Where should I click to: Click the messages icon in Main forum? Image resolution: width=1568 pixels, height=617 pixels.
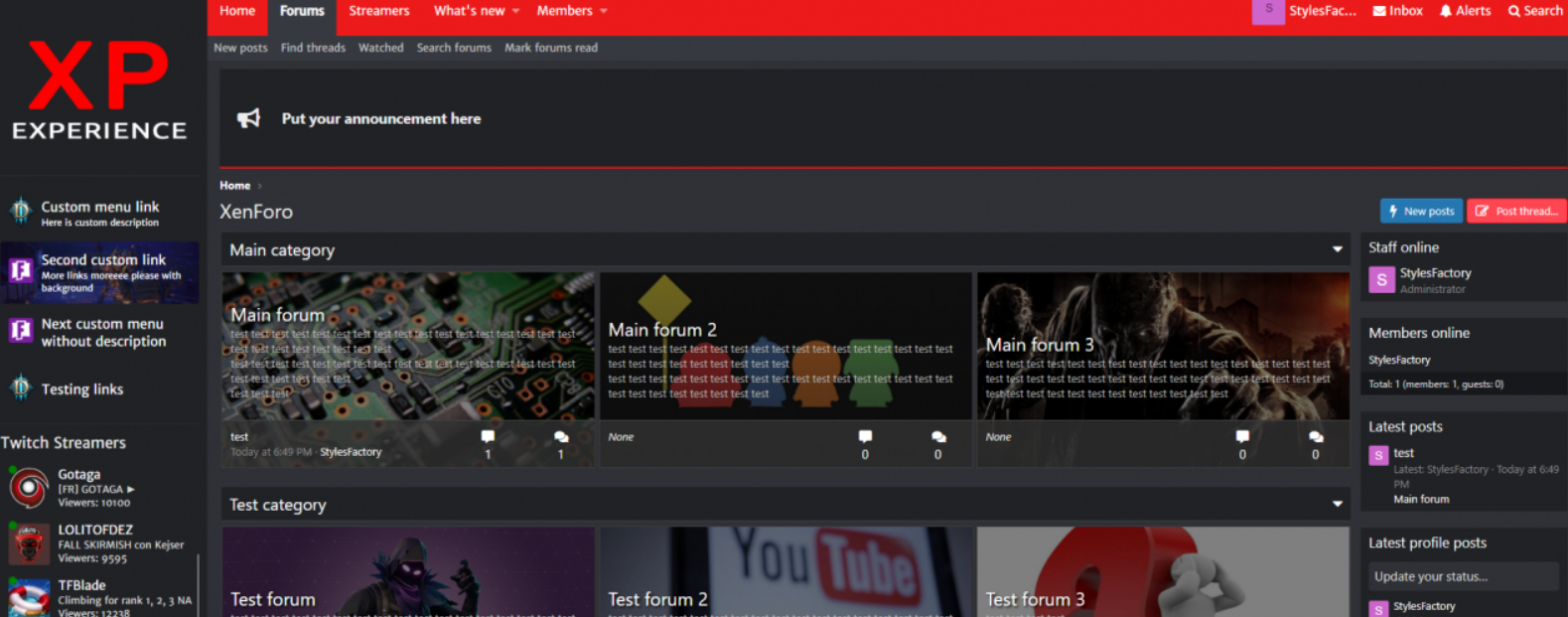[561, 436]
